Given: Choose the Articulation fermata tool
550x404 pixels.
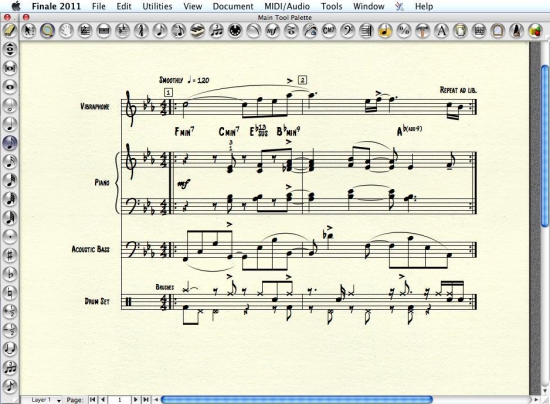Looking at the screenshot, I should click(x=291, y=31).
